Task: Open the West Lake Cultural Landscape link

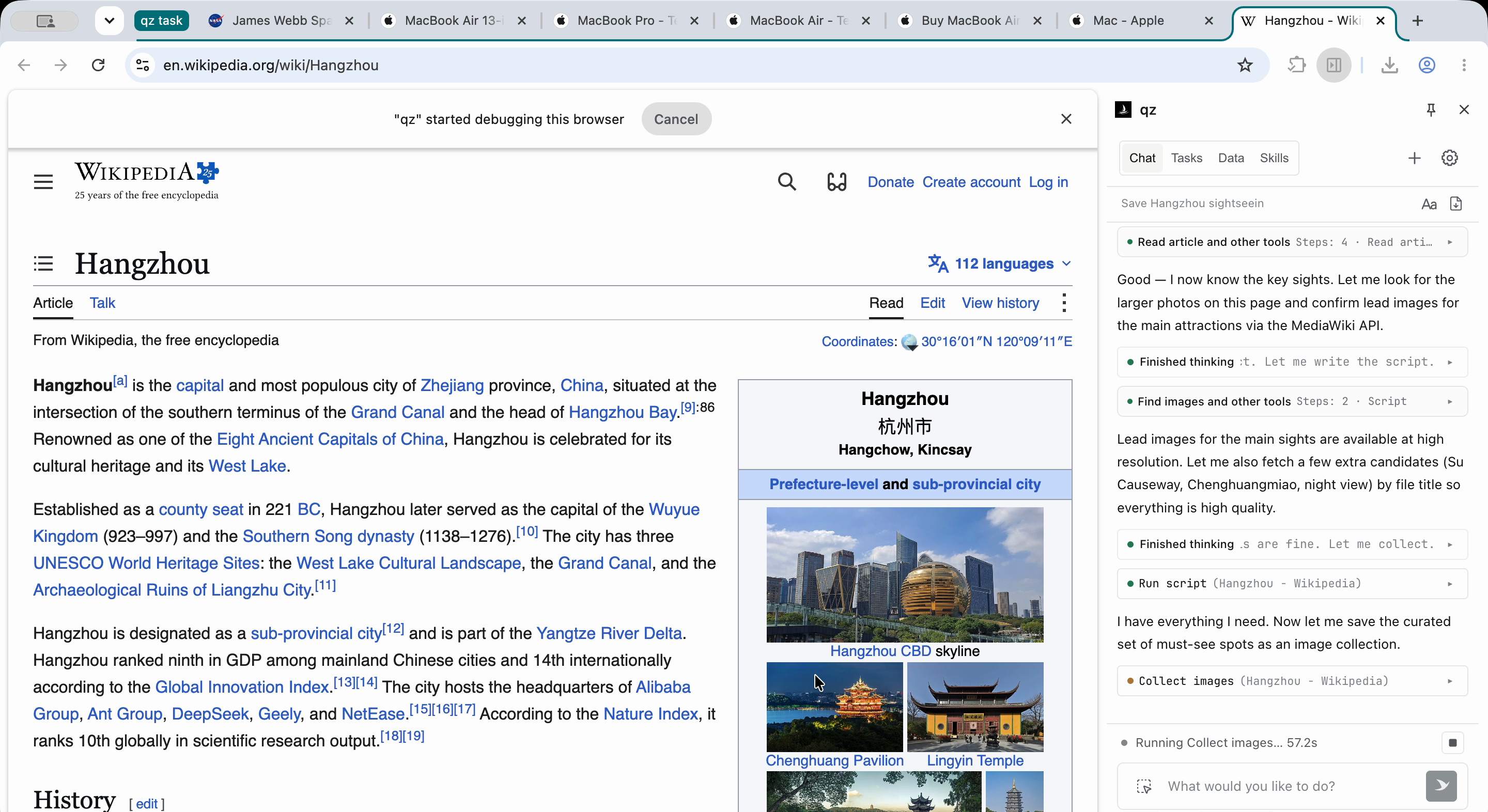Action: tap(408, 563)
